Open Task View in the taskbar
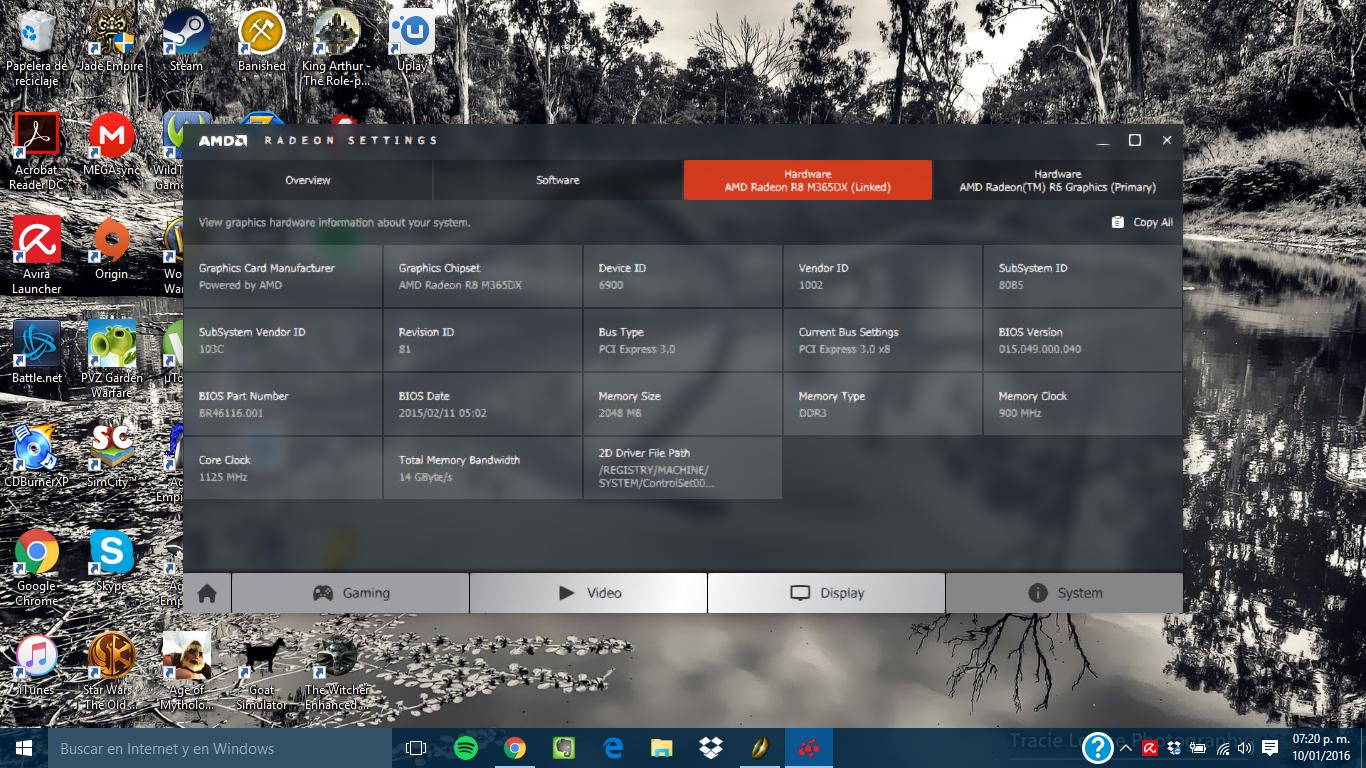This screenshot has height=768, width=1366. 416,748
